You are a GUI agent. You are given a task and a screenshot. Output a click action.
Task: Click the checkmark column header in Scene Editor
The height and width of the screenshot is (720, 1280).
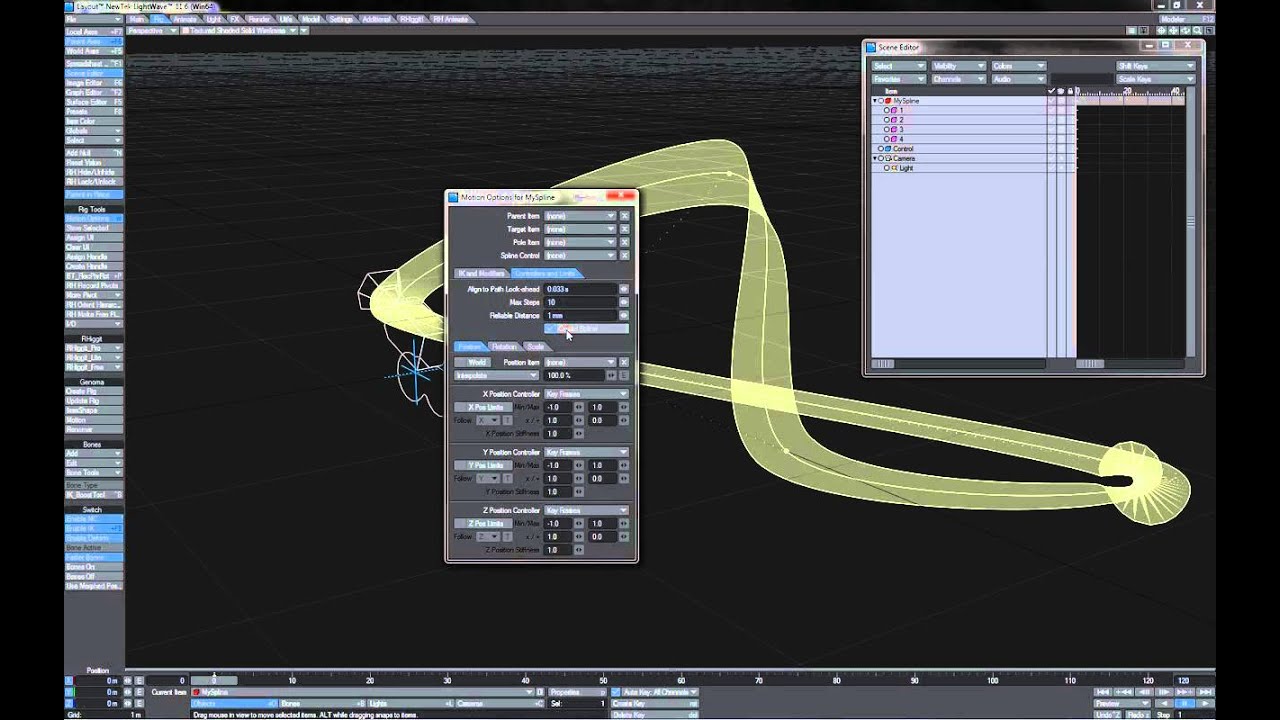coord(1051,91)
